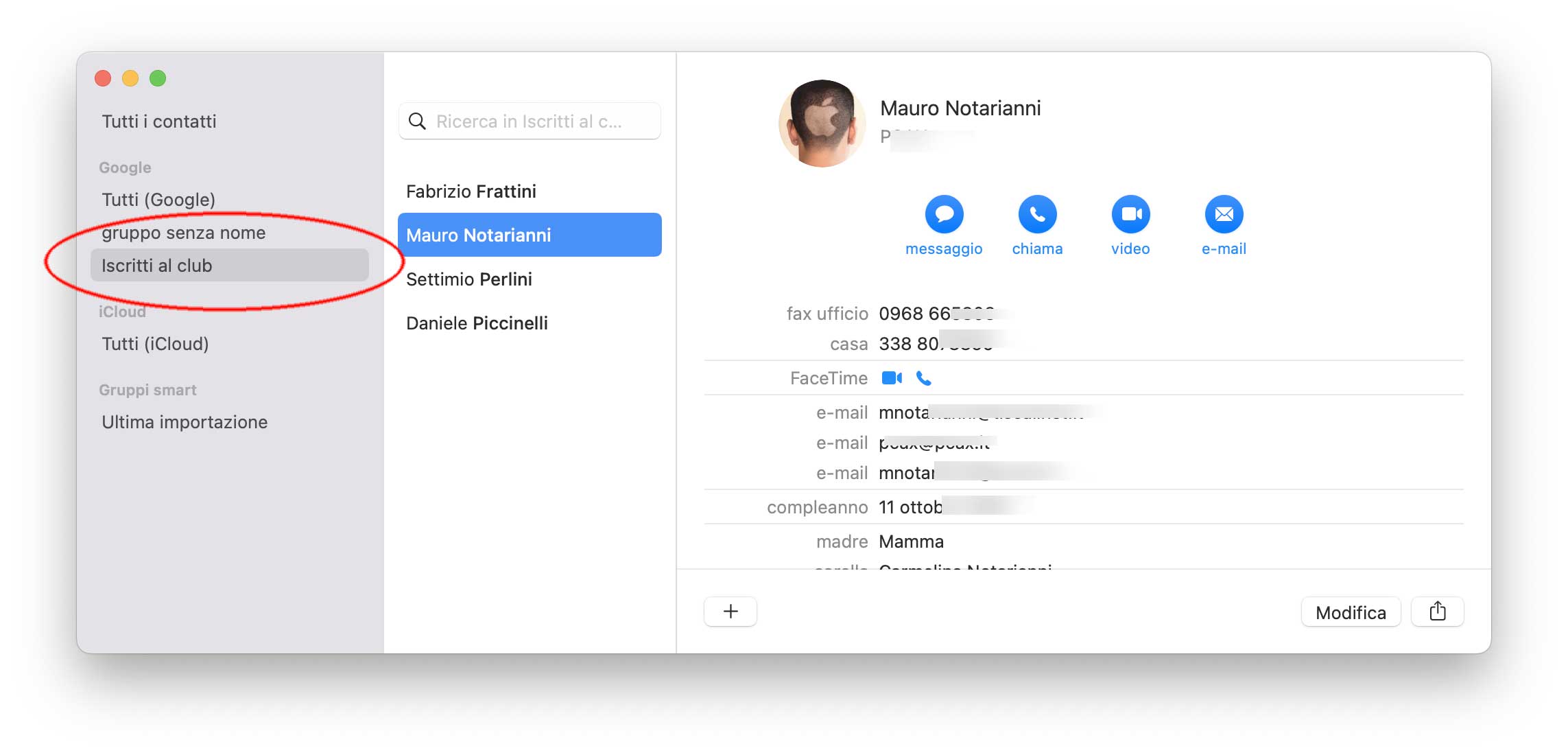Viewport: 1568px width, 755px height.
Task: Click the share icon next to Modifica
Action: pyautogui.click(x=1437, y=612)
